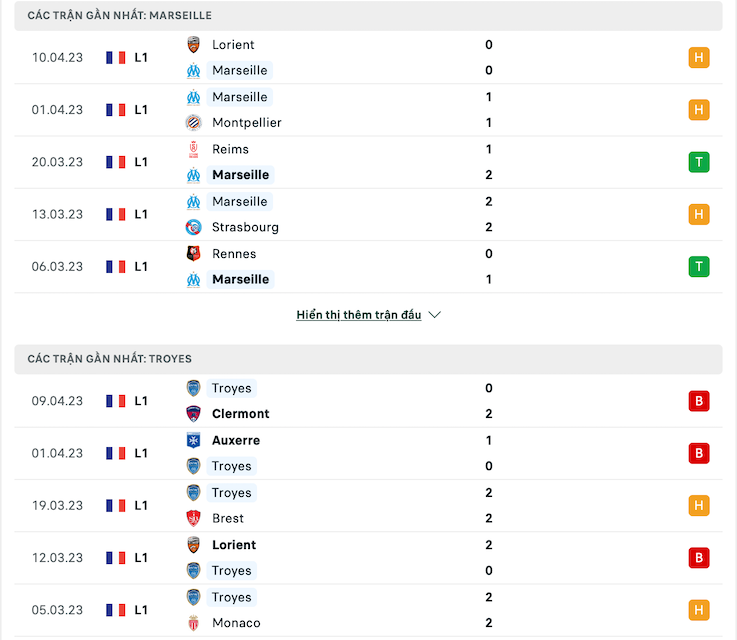
Task: Click the Montpellier club crest icon
Action: tap(193, 123)
